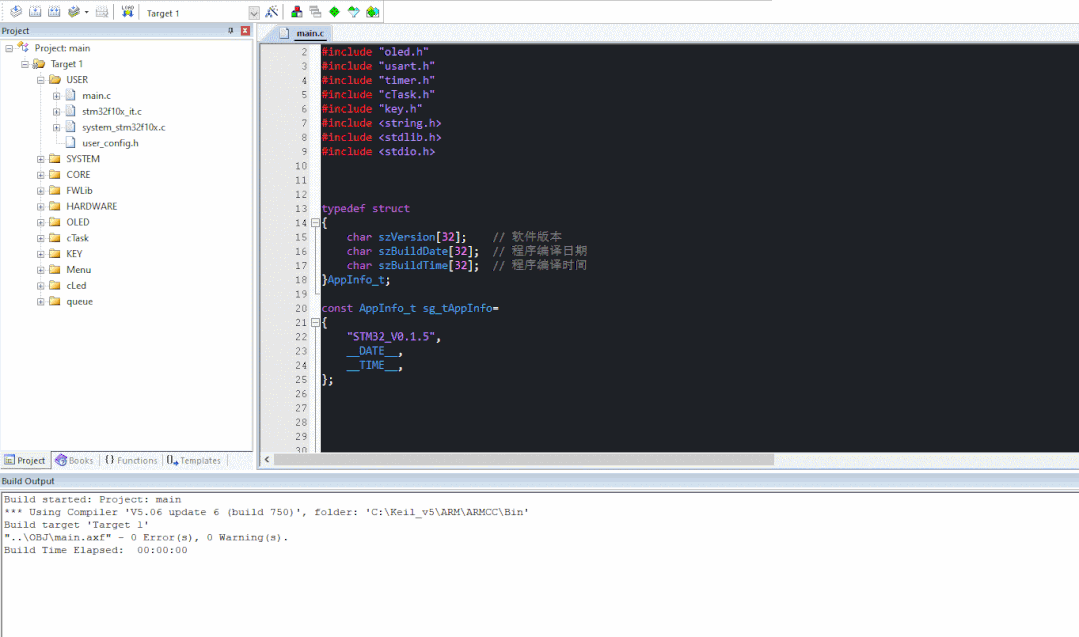1079x637 pixels.
Task: Click the Select Software Packs icon
Action: click(353, 12)
